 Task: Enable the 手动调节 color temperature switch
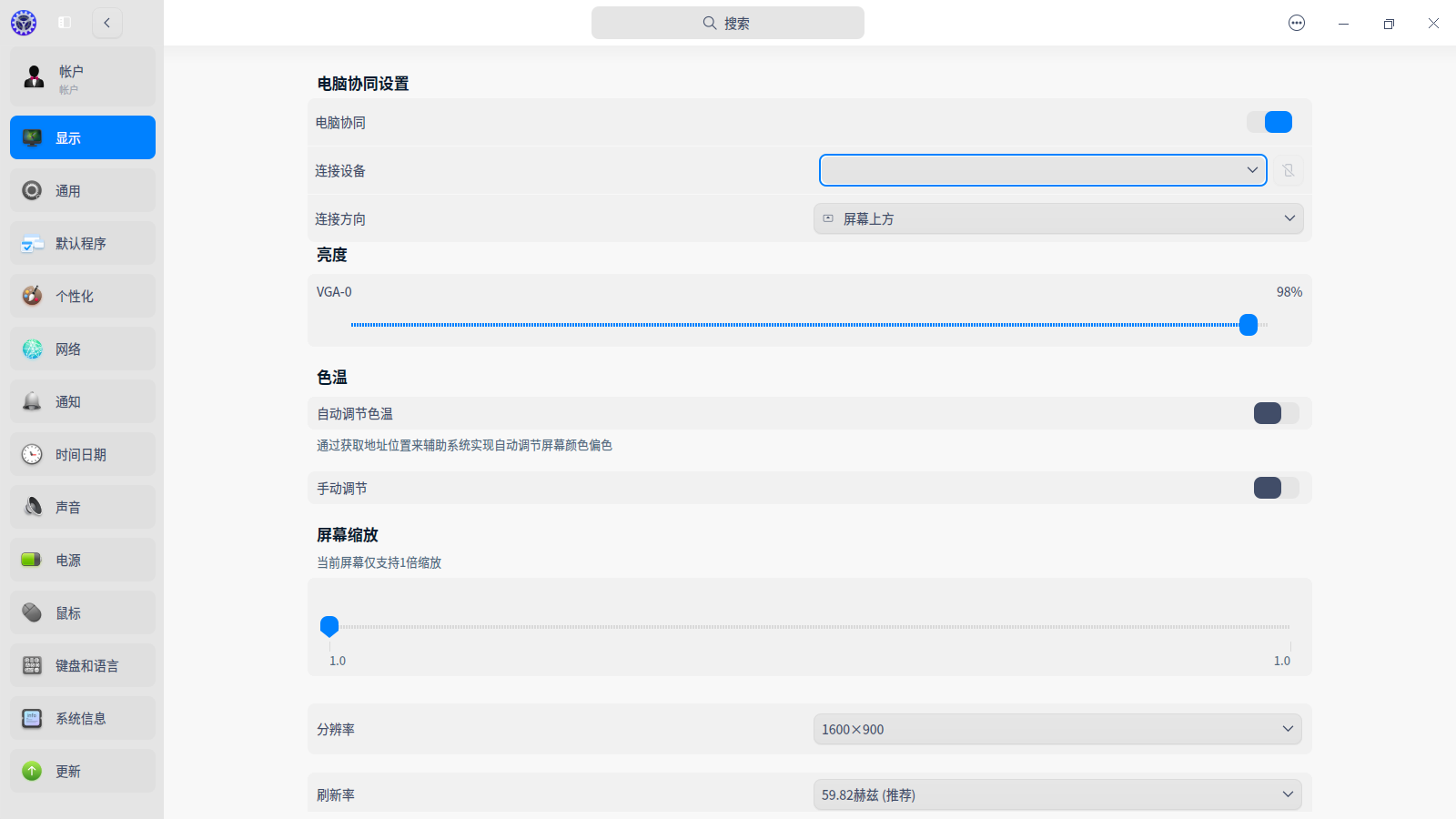pos(1276,488)
